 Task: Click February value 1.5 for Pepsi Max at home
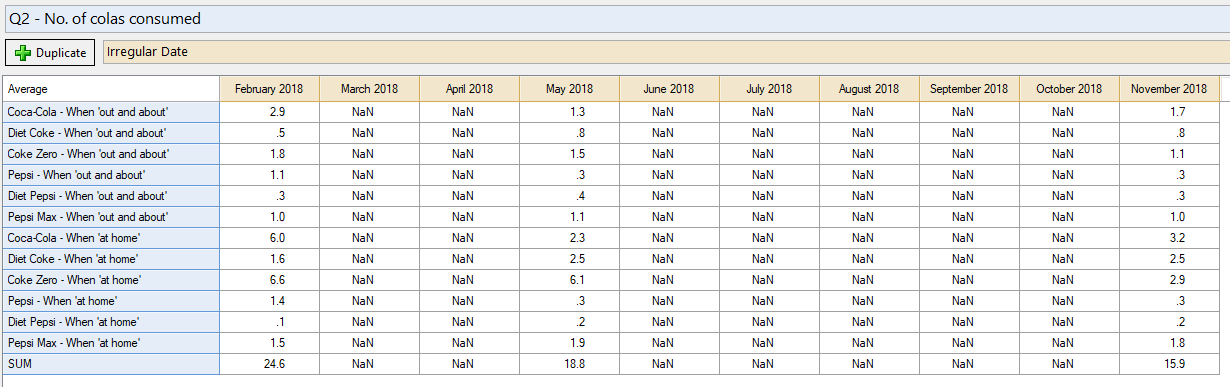(269, 343)
